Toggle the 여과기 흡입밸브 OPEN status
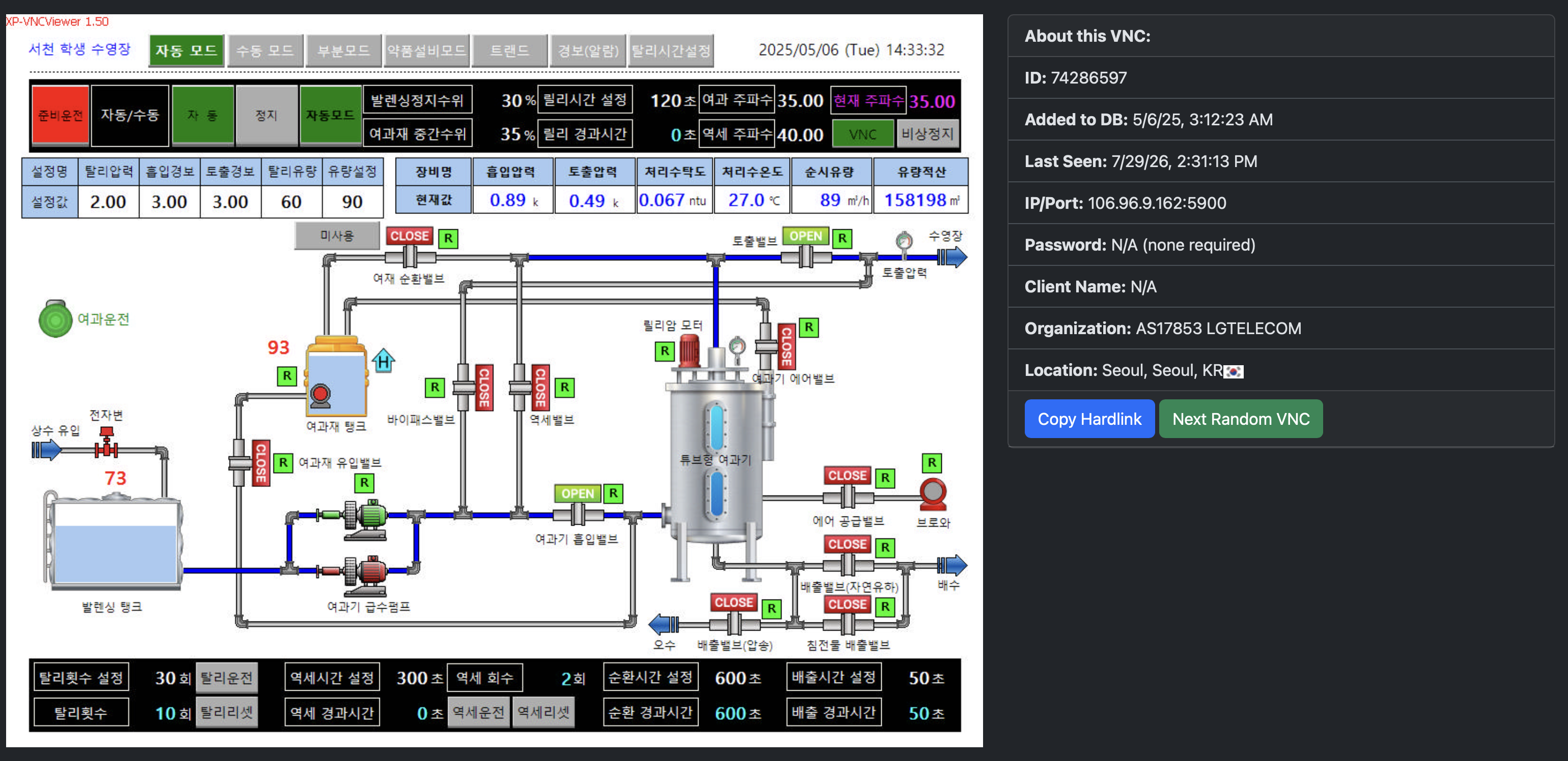 coord(577,493)
